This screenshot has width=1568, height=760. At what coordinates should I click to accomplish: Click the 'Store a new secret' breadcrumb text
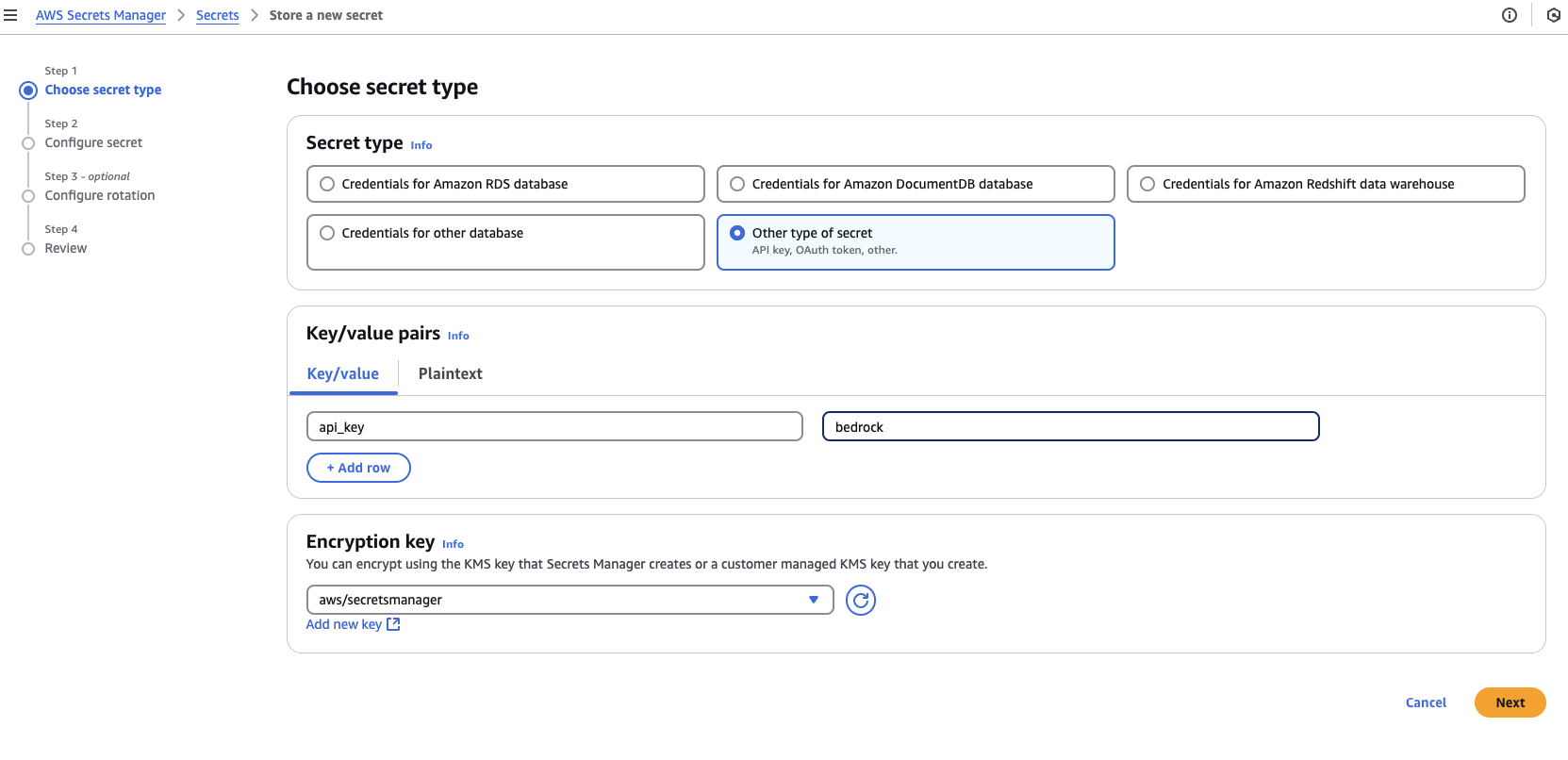326,15
